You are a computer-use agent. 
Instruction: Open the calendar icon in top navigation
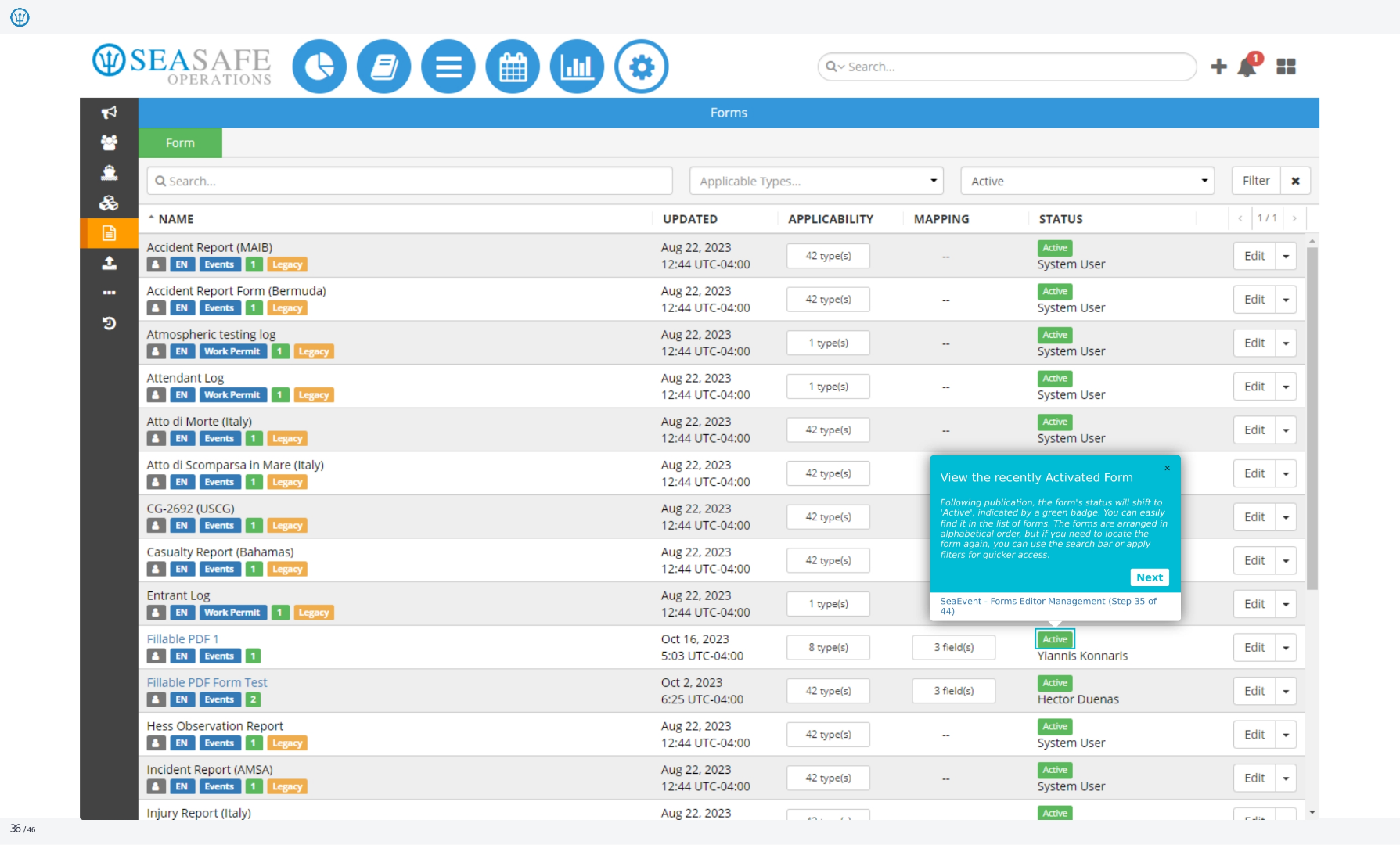pos(513,67)
